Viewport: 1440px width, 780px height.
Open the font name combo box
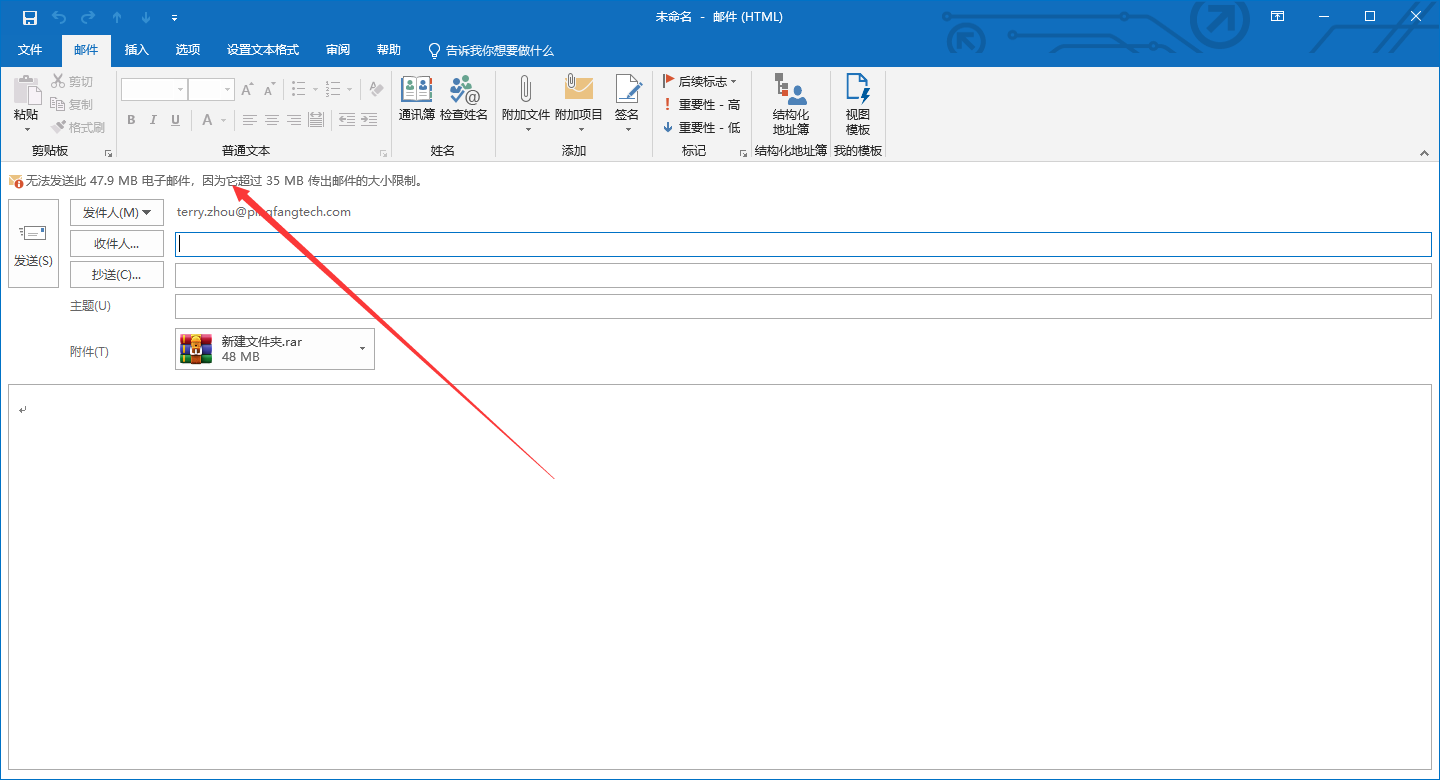154,90
